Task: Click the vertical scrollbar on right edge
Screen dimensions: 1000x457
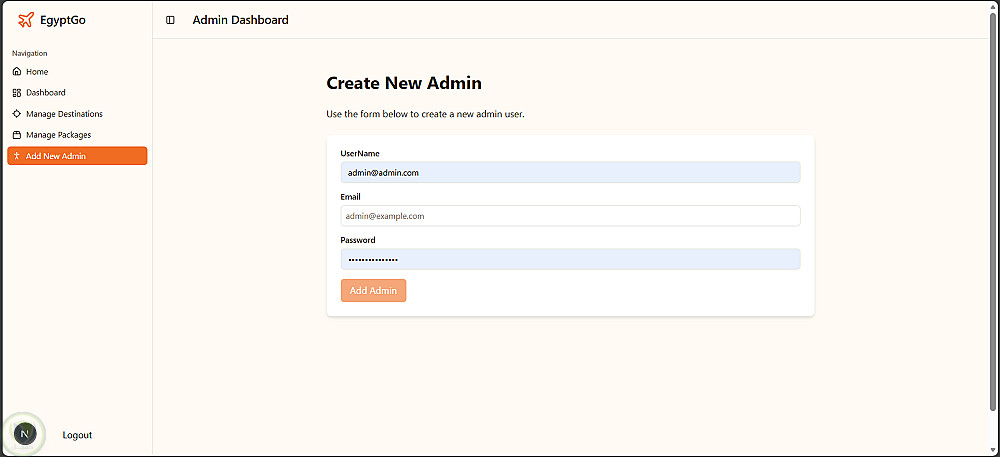Action: click(x=993, y=200)
